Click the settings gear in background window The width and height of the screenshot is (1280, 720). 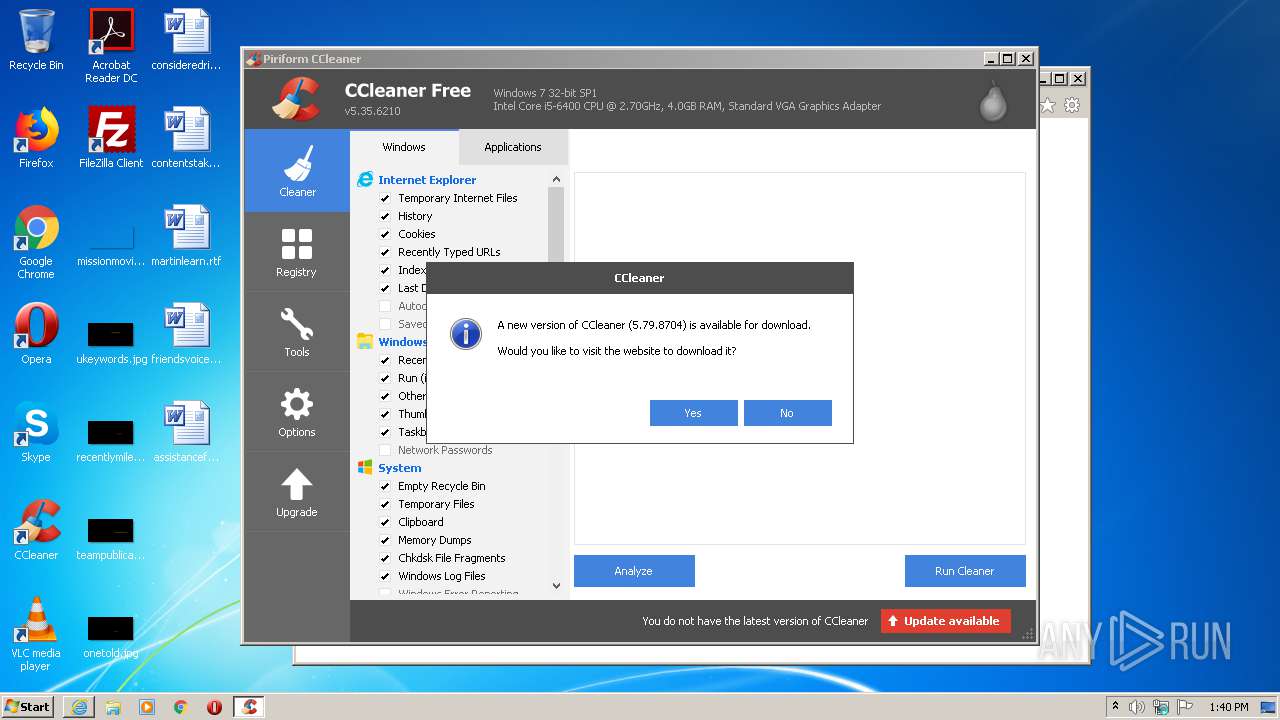tap(1072, 105)
